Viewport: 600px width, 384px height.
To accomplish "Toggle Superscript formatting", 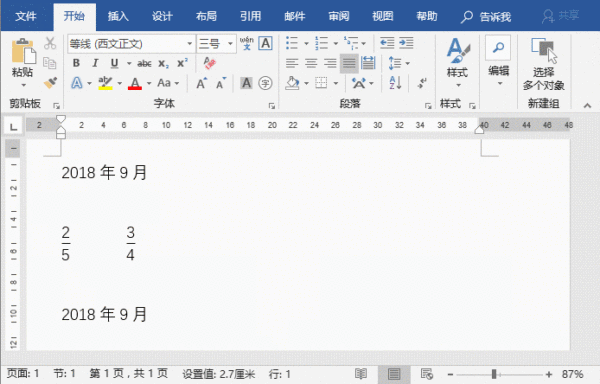I will (x=182, y=63).
